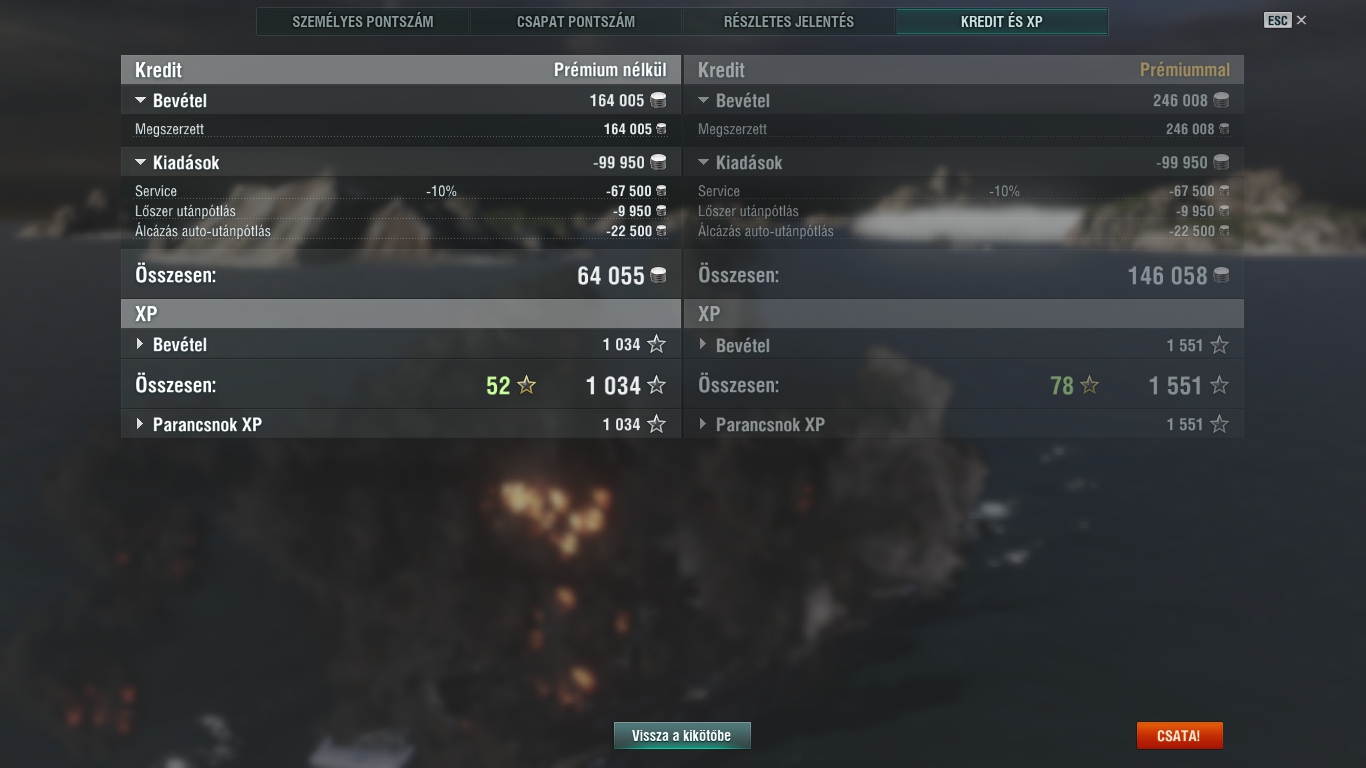Click the star icon beside 1 034 total XP
Image resolution: width=1366 pixels, height=768 pixels.
click(656, 385)
